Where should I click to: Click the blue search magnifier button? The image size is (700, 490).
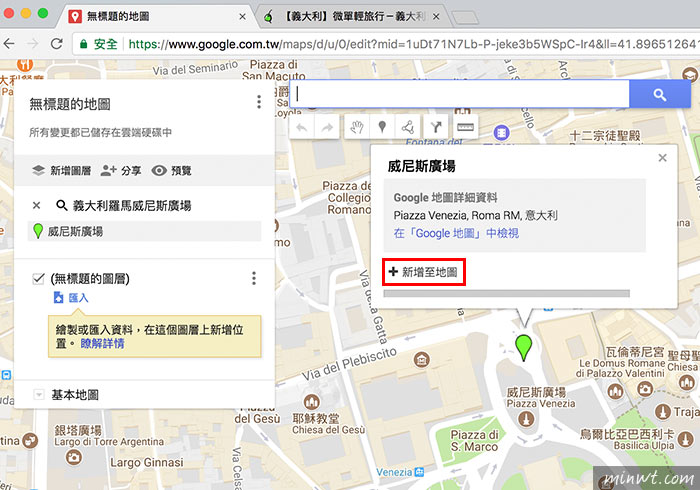(660, 94)
